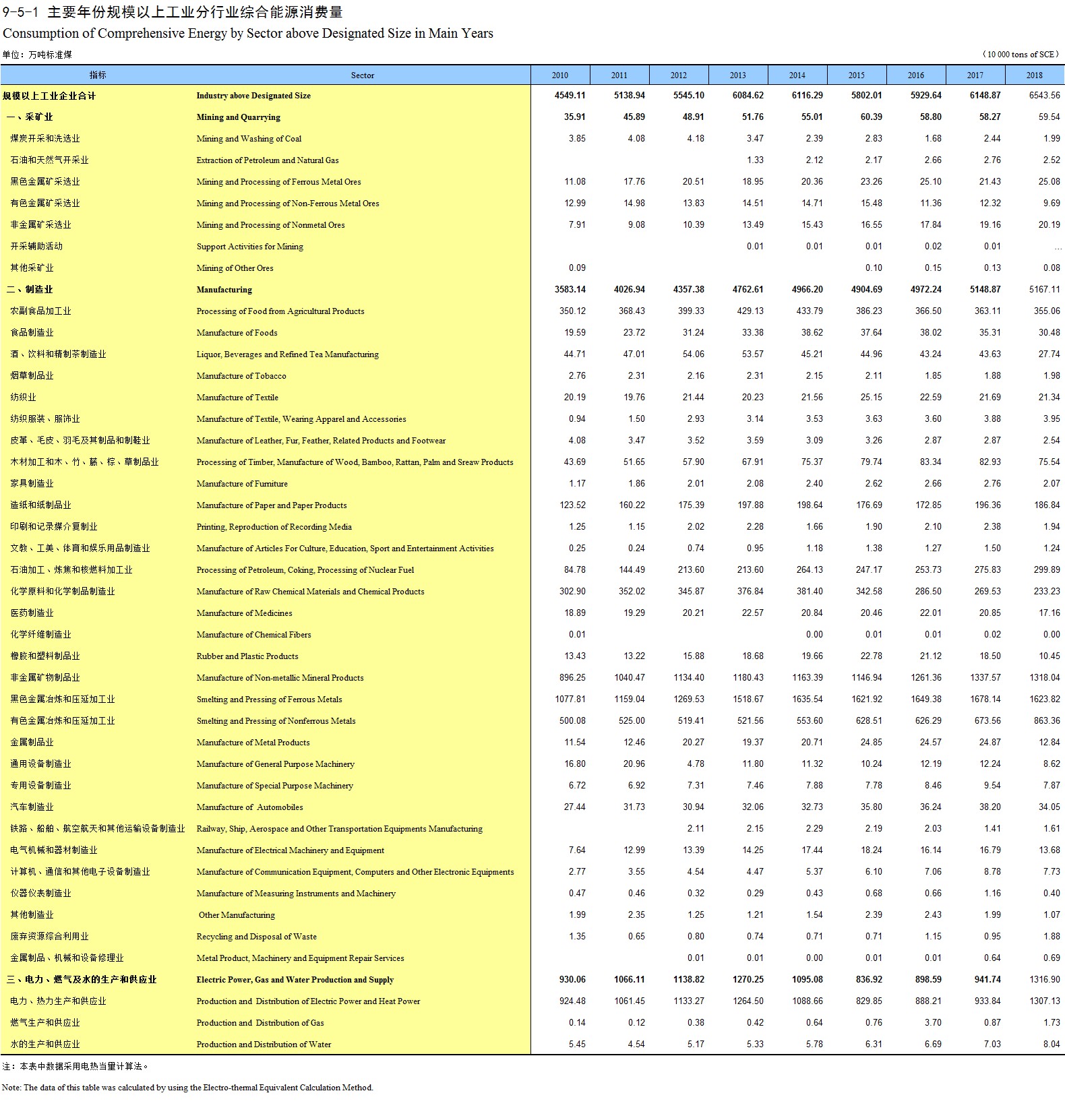The width and height of the screenshot is (1065, 1120).
Task: Click 'Extraction of Petroleum and Natural Gas'
Action: pyautogui.click(x=268, y=160)
